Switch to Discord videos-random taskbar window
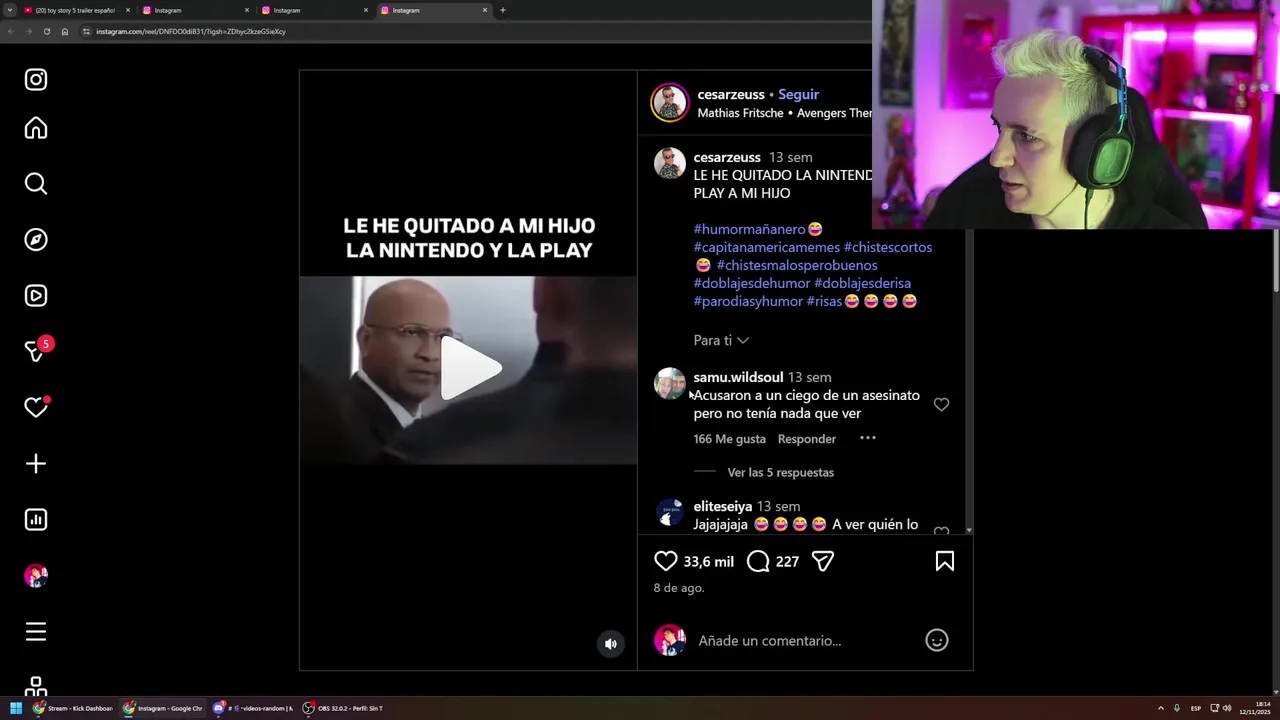1280x720 pixels. [x=253, y=708]
